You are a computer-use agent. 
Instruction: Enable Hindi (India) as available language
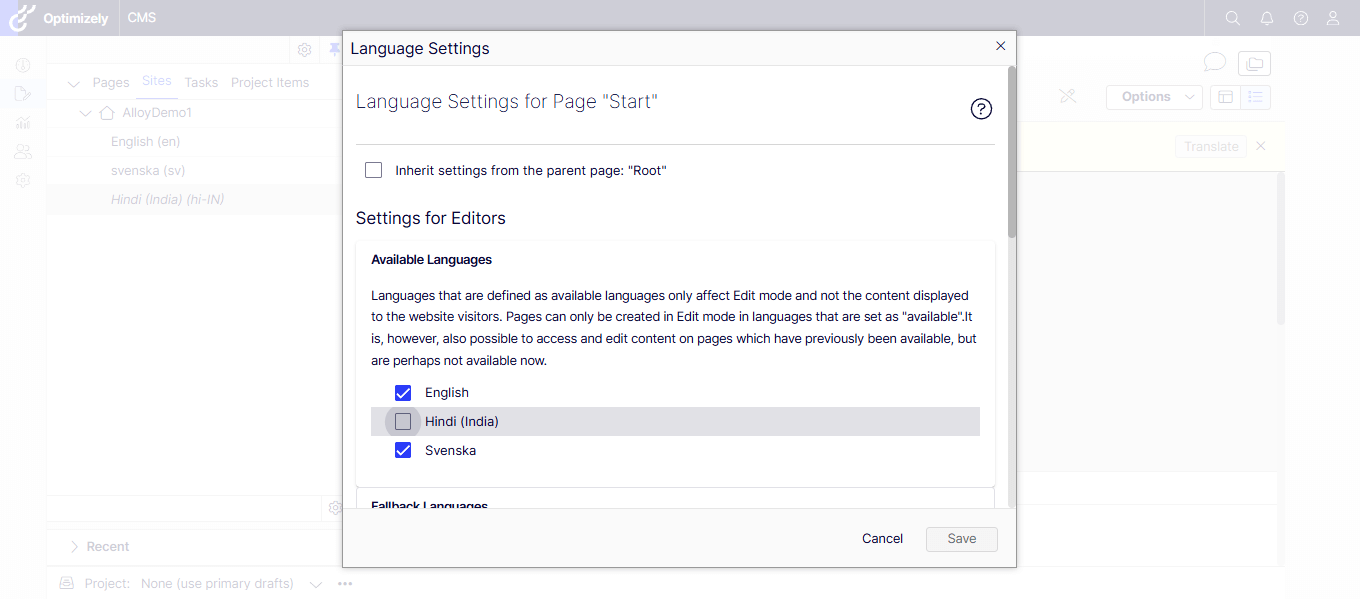point(403,421)
